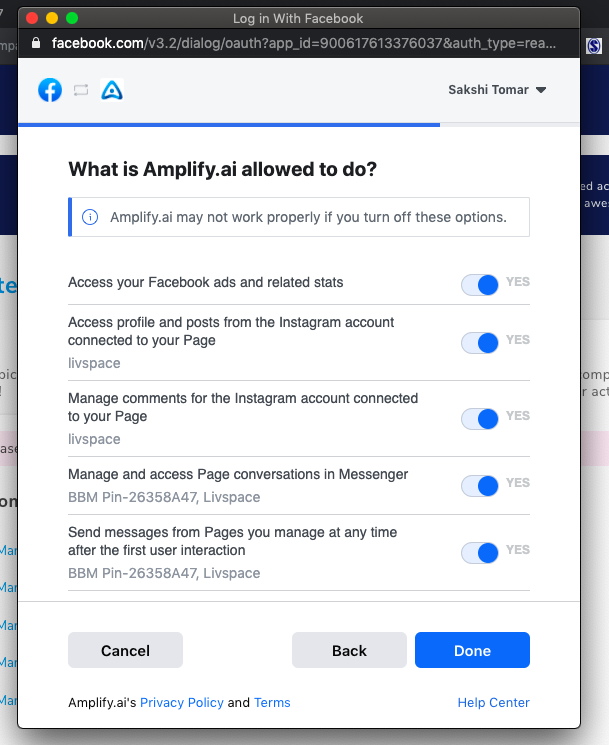Click the facebook.com URL in the address bar
The width and height of the screenshot is (609, 745).
point(304,43)
